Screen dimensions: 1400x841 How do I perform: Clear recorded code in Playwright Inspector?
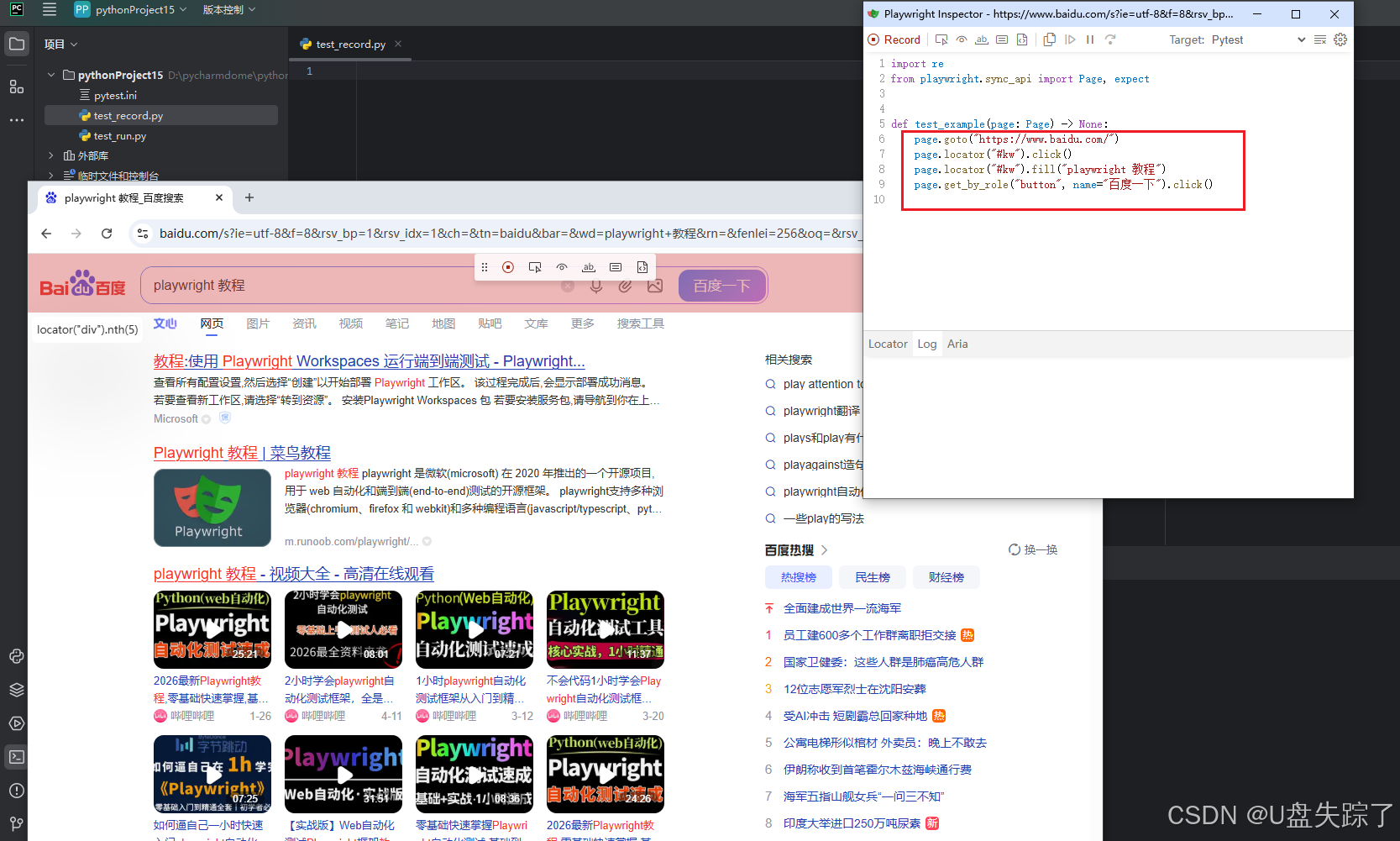pyautogui.click(x=1320, y=39)
